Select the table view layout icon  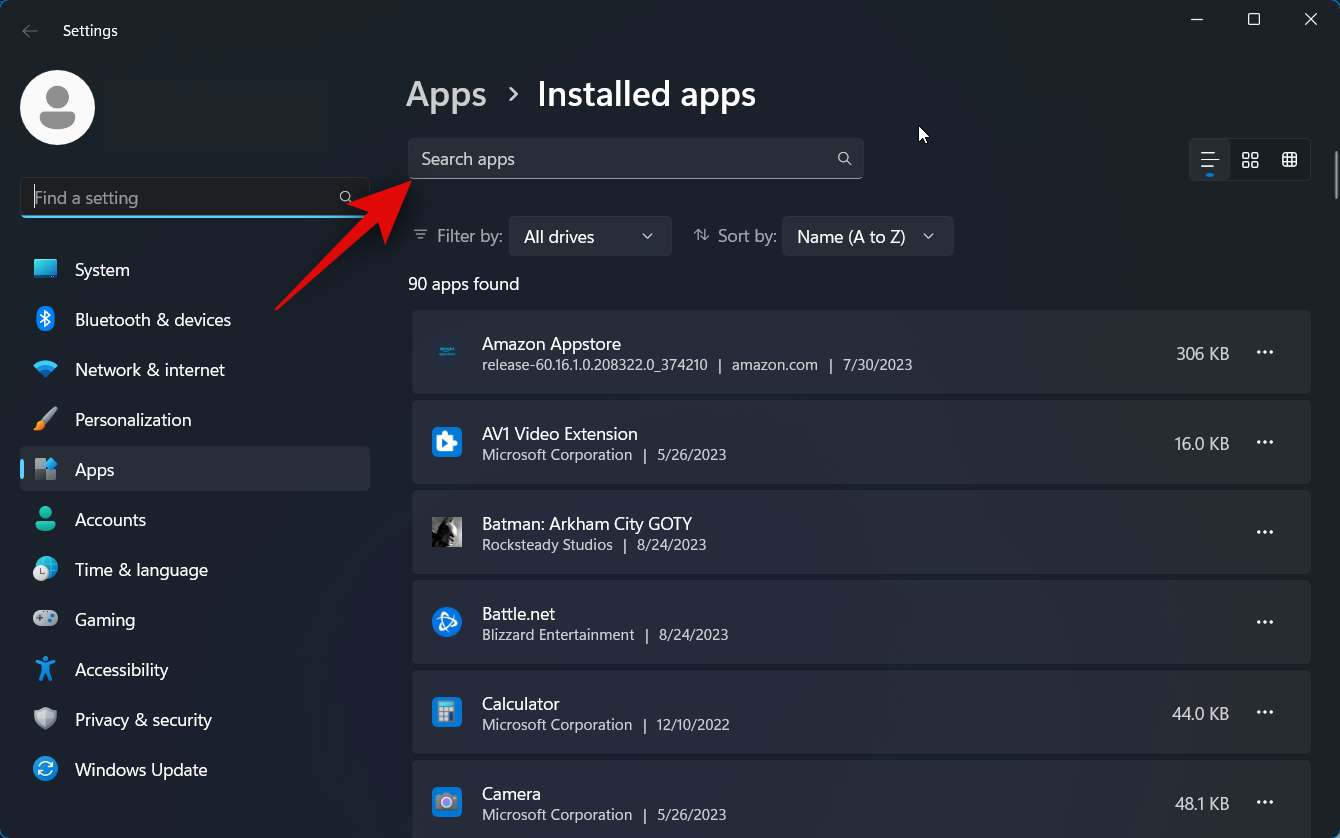(1289, 160)
